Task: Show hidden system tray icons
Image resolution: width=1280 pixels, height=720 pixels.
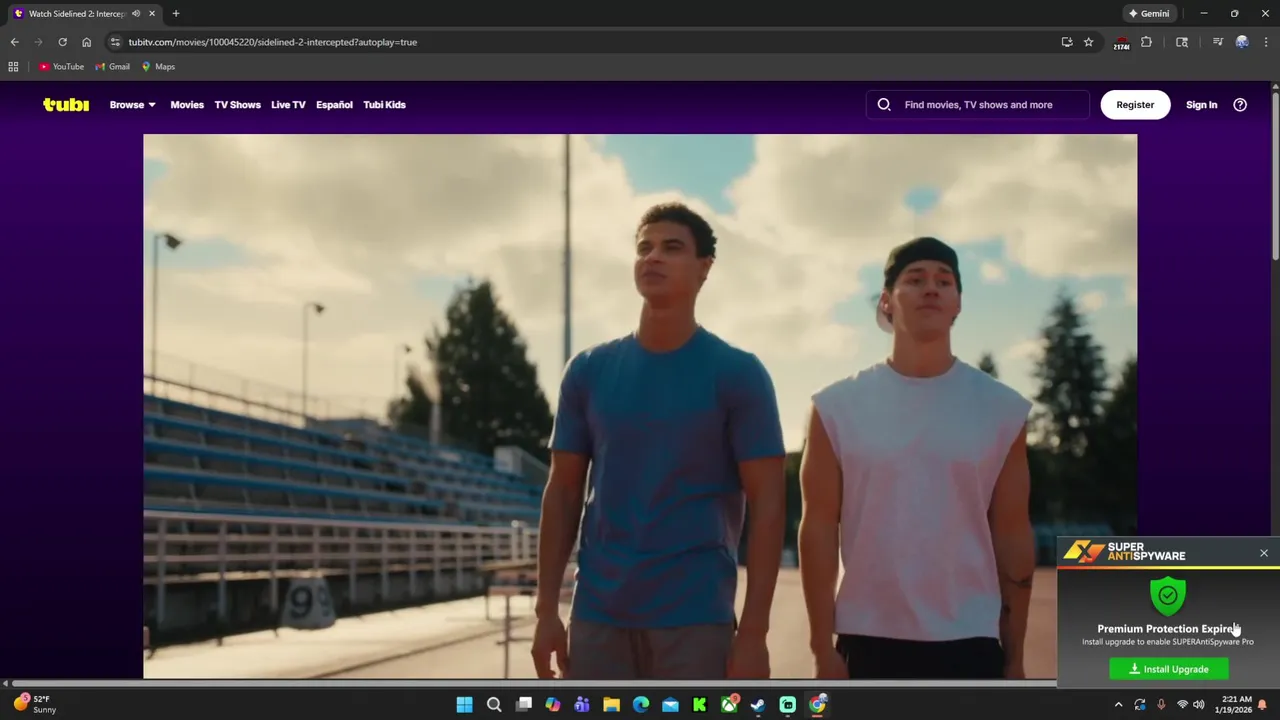Action: tap(1119, 705)
